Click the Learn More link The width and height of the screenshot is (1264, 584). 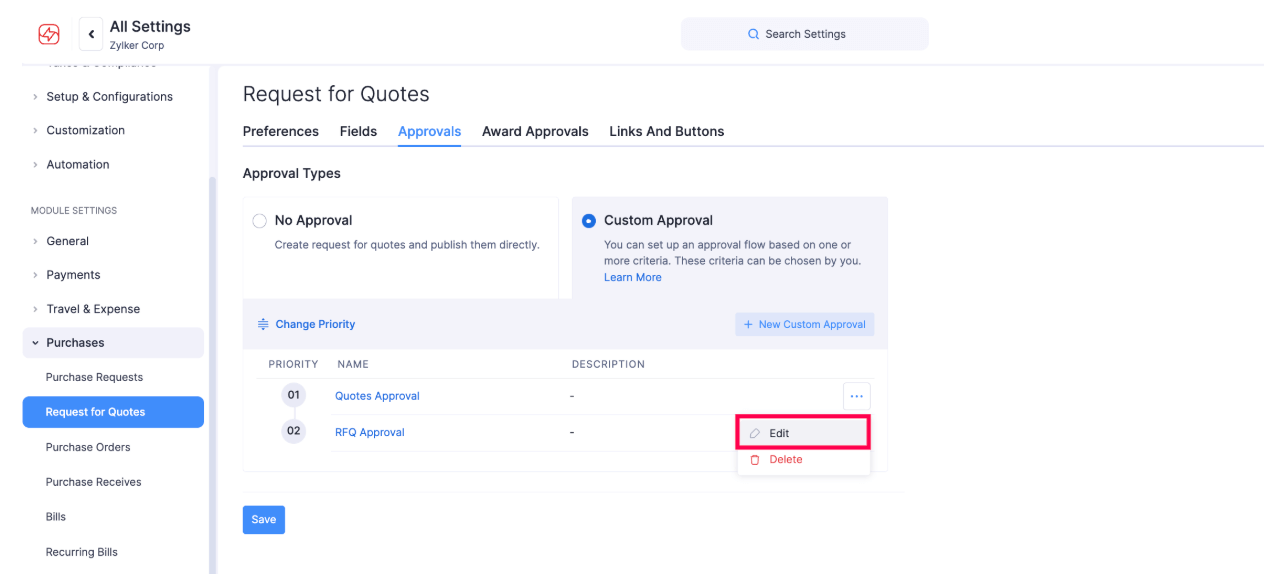pos(632,277)
